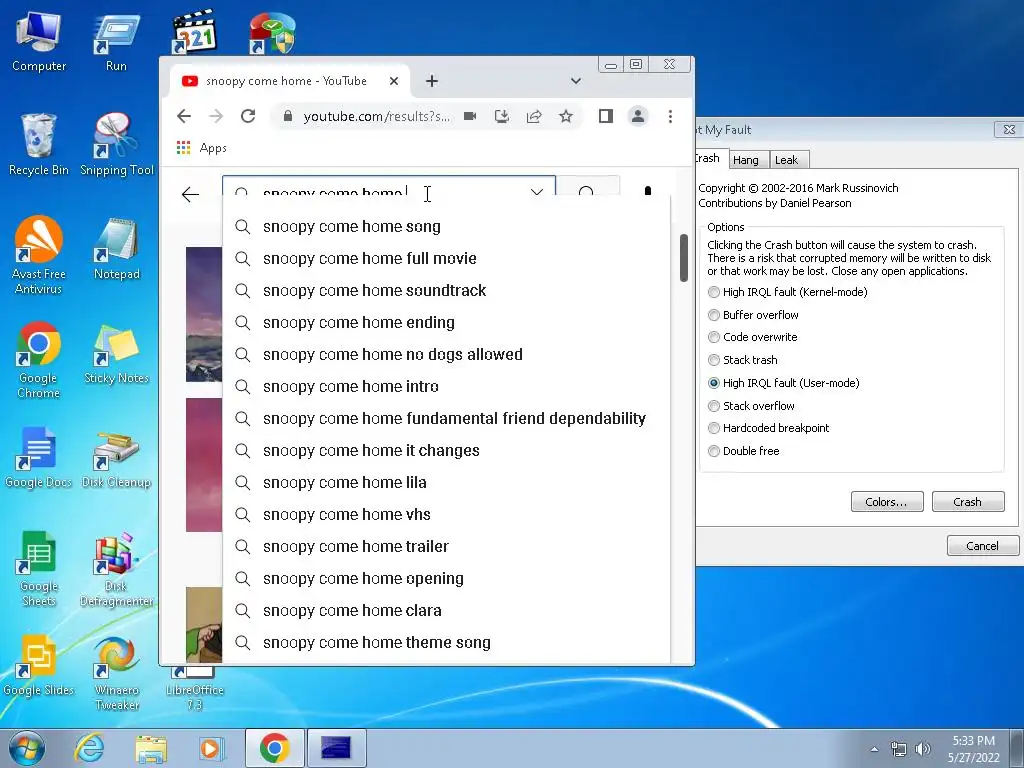
Task: Open the Windows Start button
Action: coord(26,748)
